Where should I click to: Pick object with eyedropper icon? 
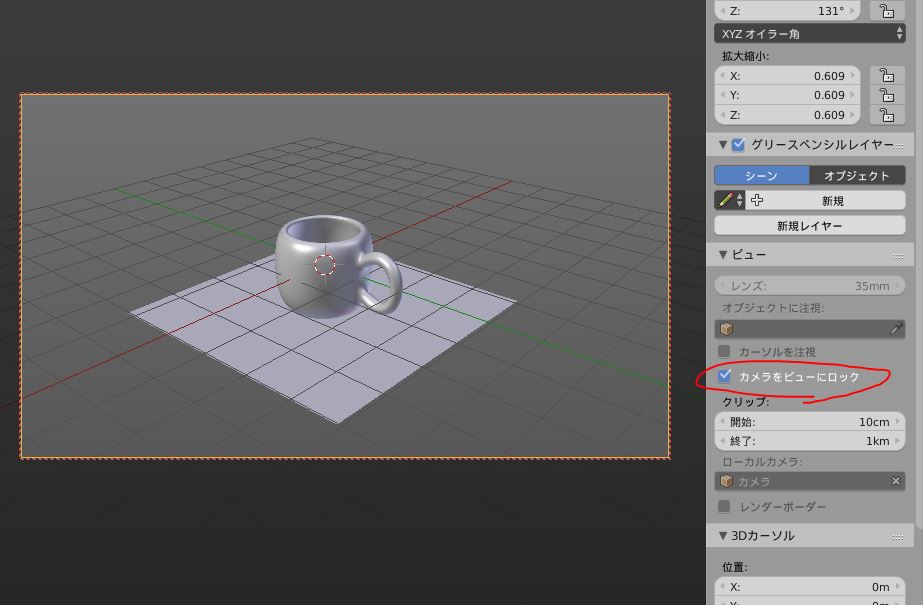(x=896, y=329)
